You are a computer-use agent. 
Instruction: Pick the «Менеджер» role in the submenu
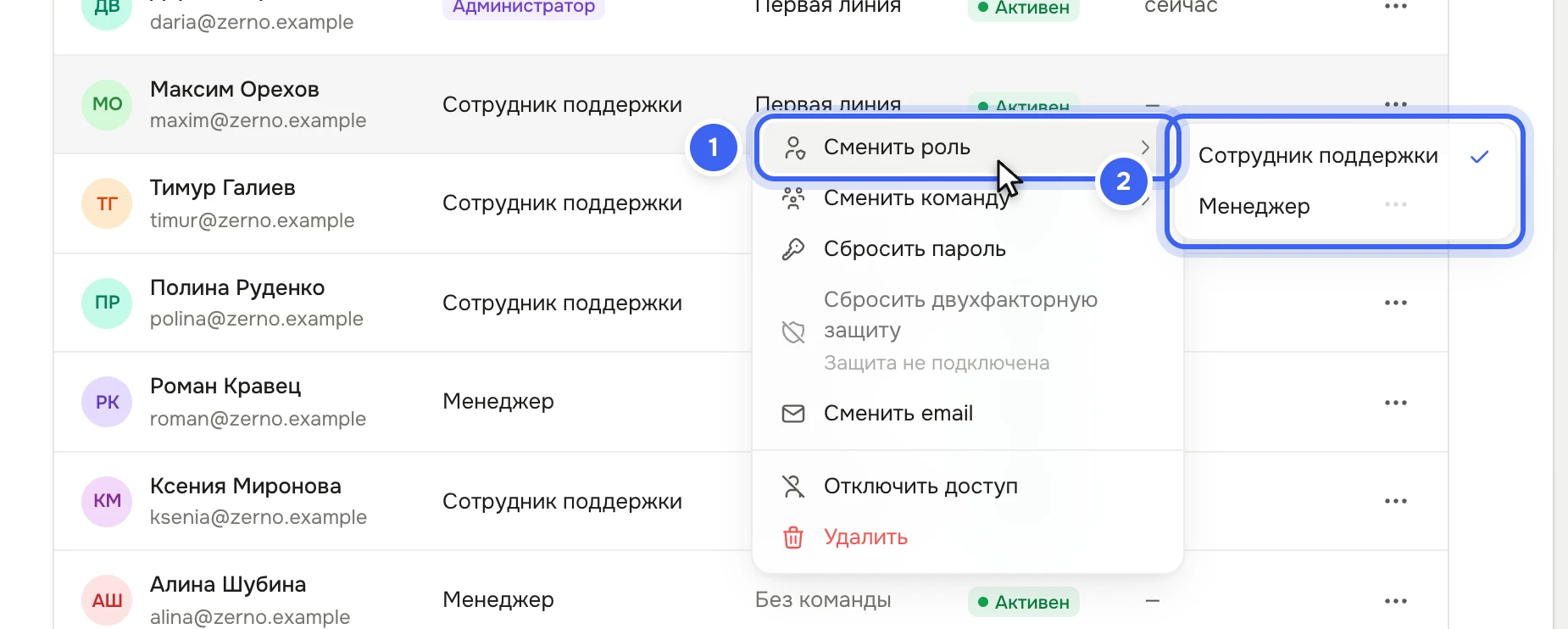pos(1345,206)
